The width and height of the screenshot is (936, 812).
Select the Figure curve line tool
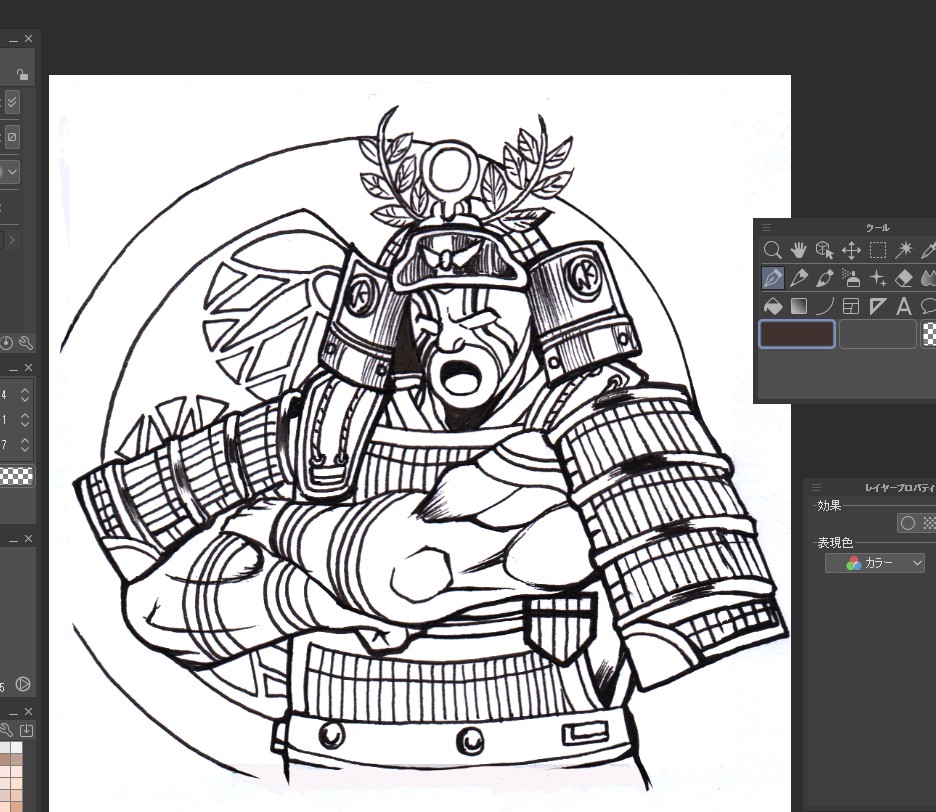click(824, 306)
